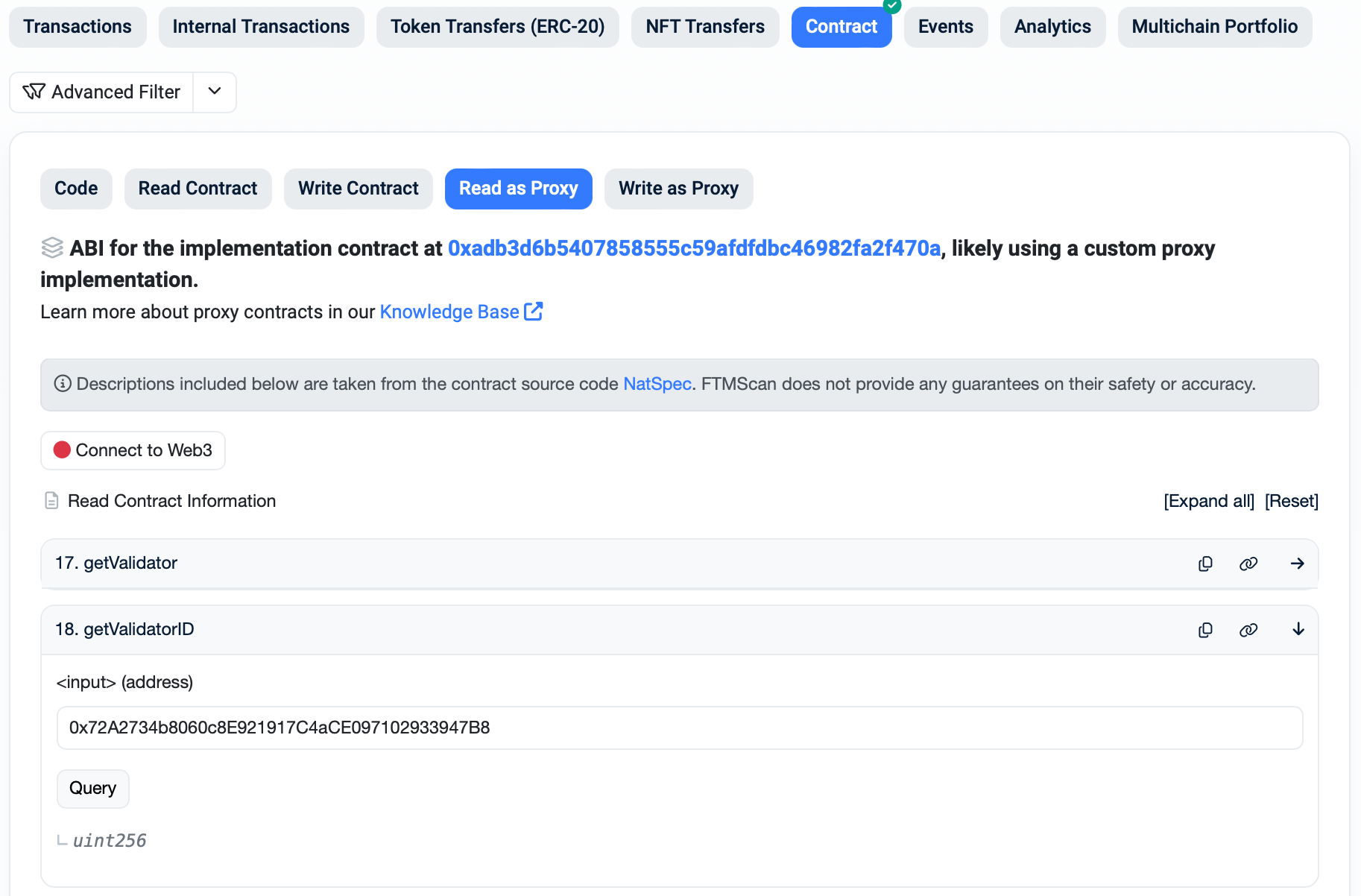Click the address input field
The width and height of the screenshot is (1361, 896).
(679, 728)
